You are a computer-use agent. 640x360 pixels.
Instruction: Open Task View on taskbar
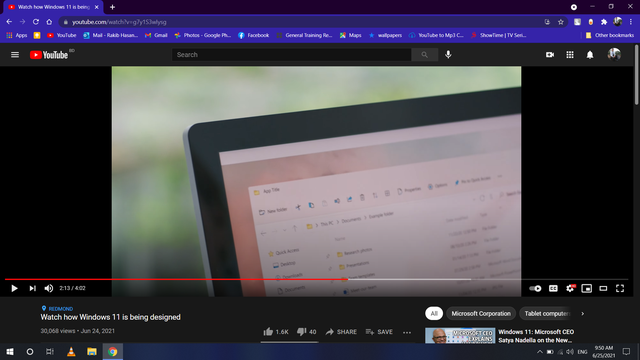[x=50, y=351]
